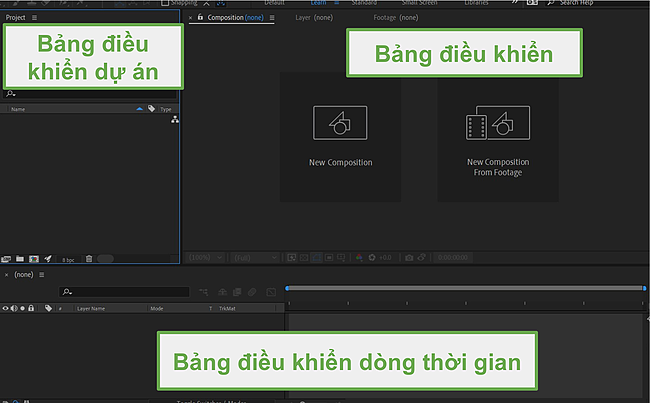Image resolution: width=650 pixels, height=403 pixels.
Task: Take a snapshot with the camera icon
Action: (x=409, y=257)
